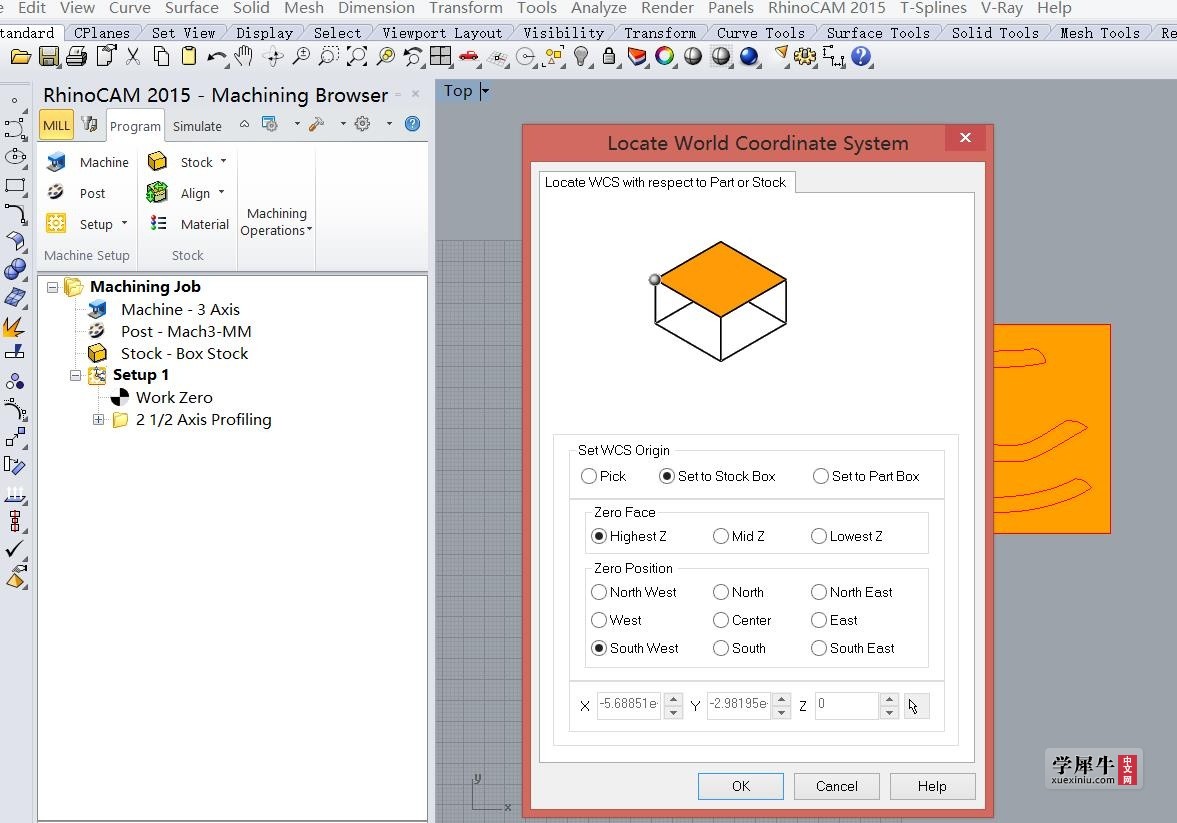Select Stock - Box Stock in the tree
Image resolution: width=1177 pixels, height=823 pixels.
[184, 354]
